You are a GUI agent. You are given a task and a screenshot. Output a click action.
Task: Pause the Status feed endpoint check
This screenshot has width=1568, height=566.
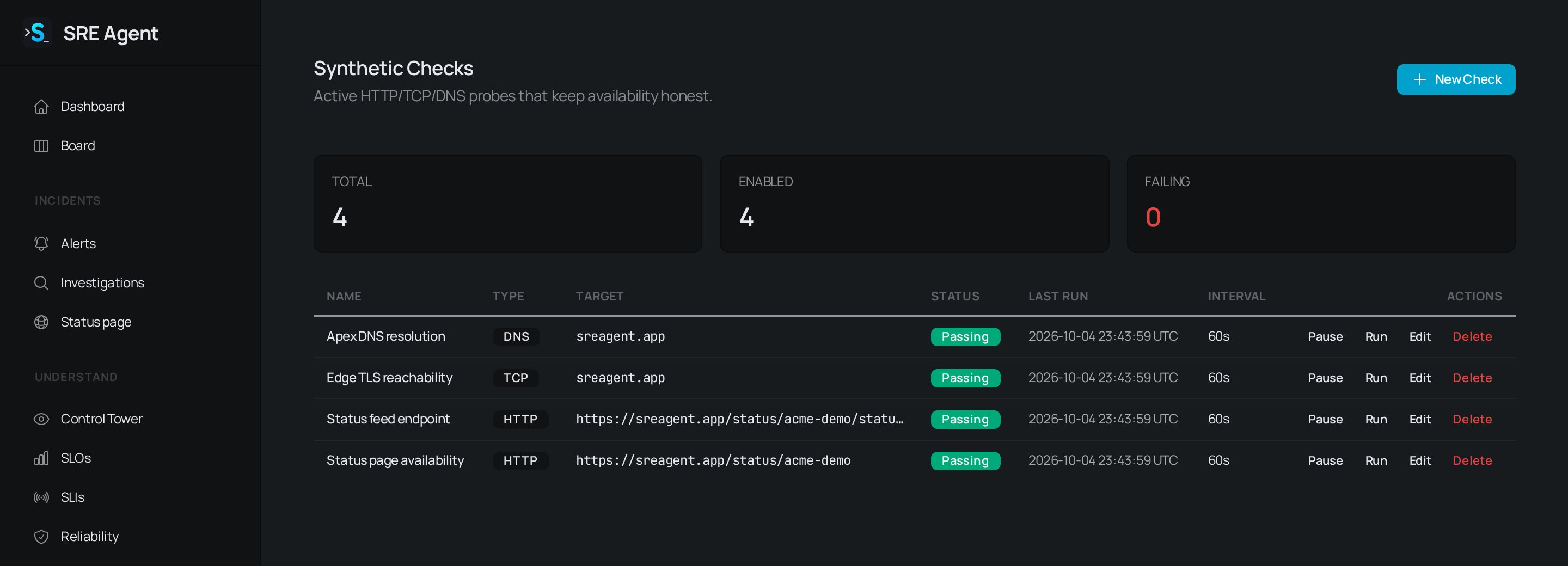(x=1325, y=419)
